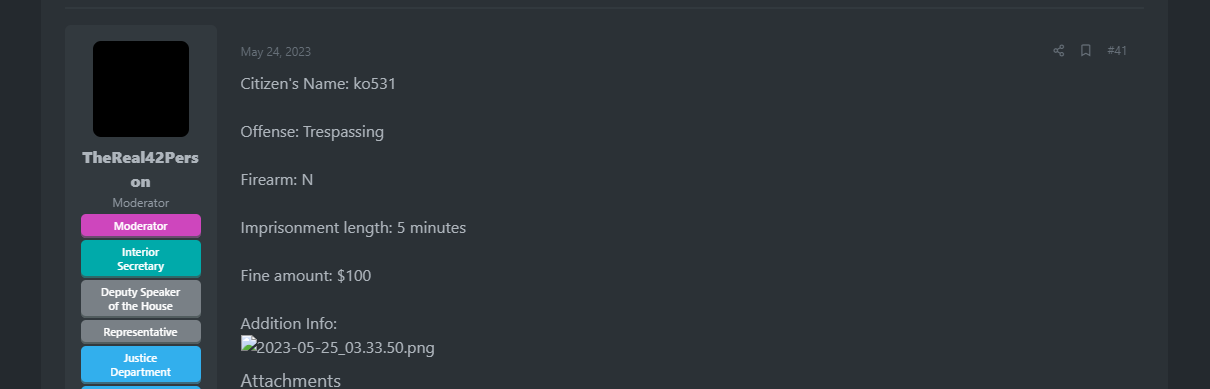Click the Firearm: N line

click(x=277, y=180)
